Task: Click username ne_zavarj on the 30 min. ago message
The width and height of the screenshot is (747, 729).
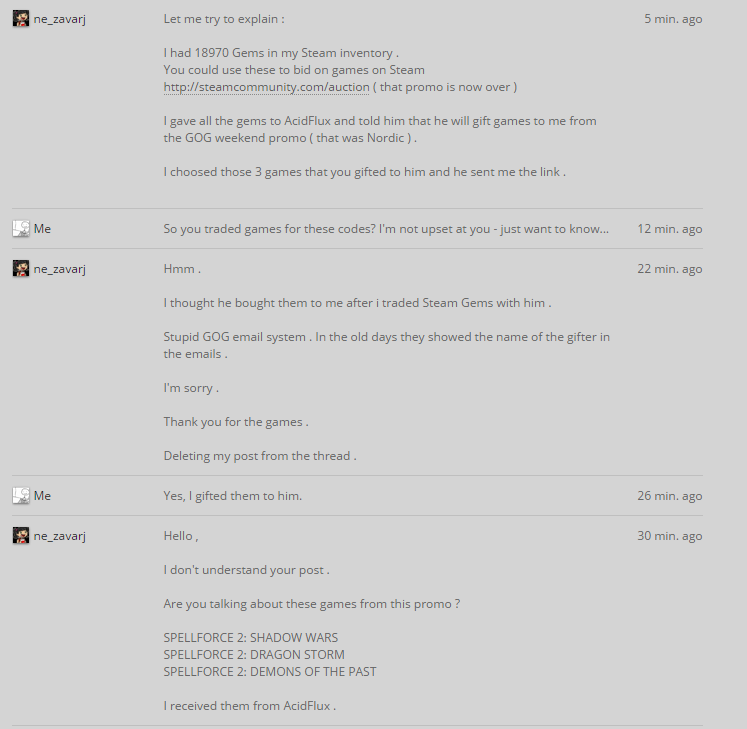Action: (x=60, y=537)
